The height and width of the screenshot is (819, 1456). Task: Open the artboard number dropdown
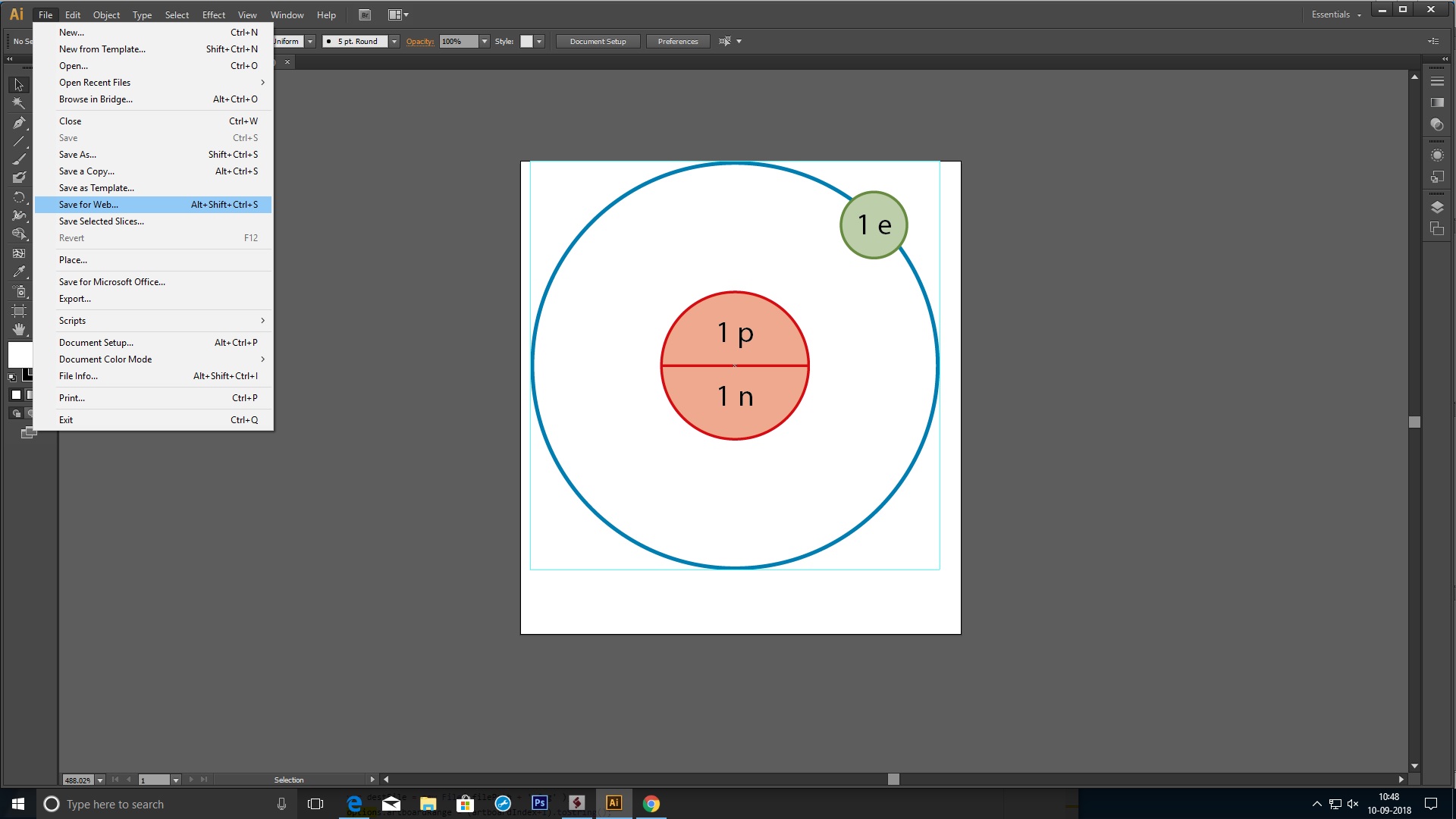coord(176,780)
